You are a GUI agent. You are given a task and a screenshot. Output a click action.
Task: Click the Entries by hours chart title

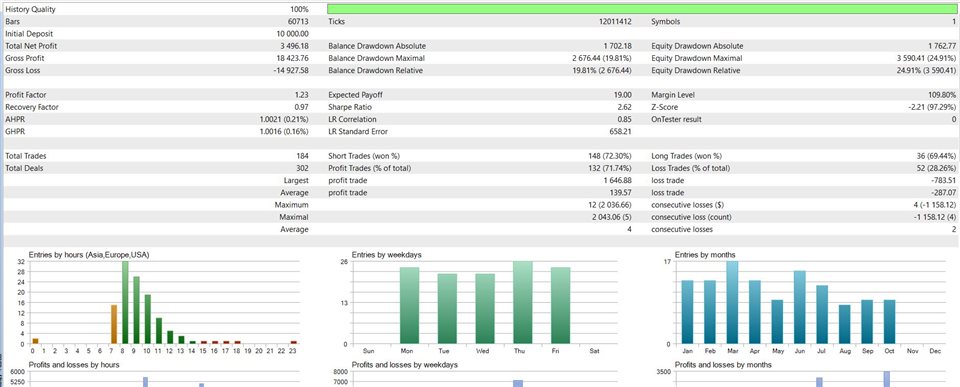point(89,255)
